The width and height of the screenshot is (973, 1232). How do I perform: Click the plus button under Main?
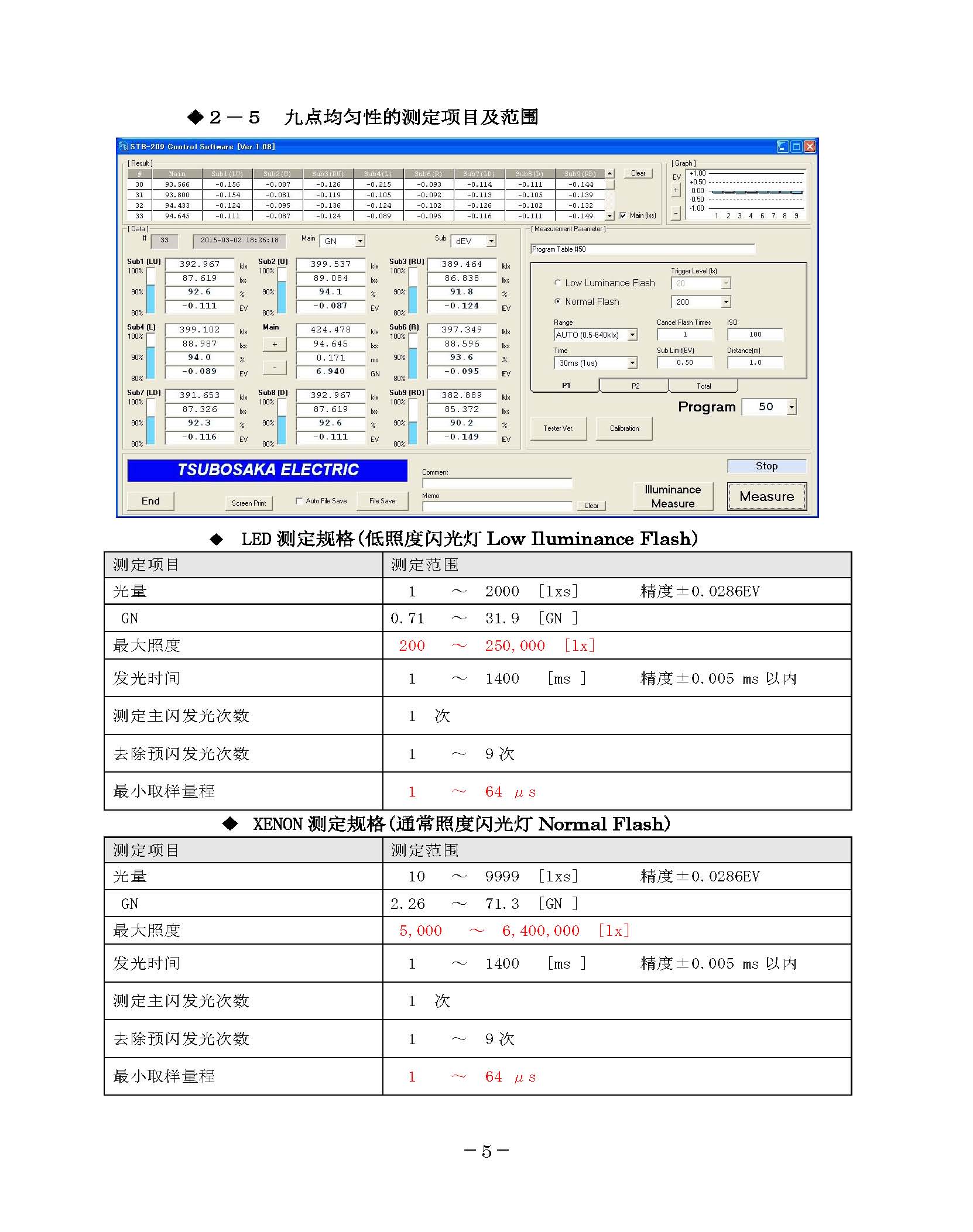(x=275, y=344)
